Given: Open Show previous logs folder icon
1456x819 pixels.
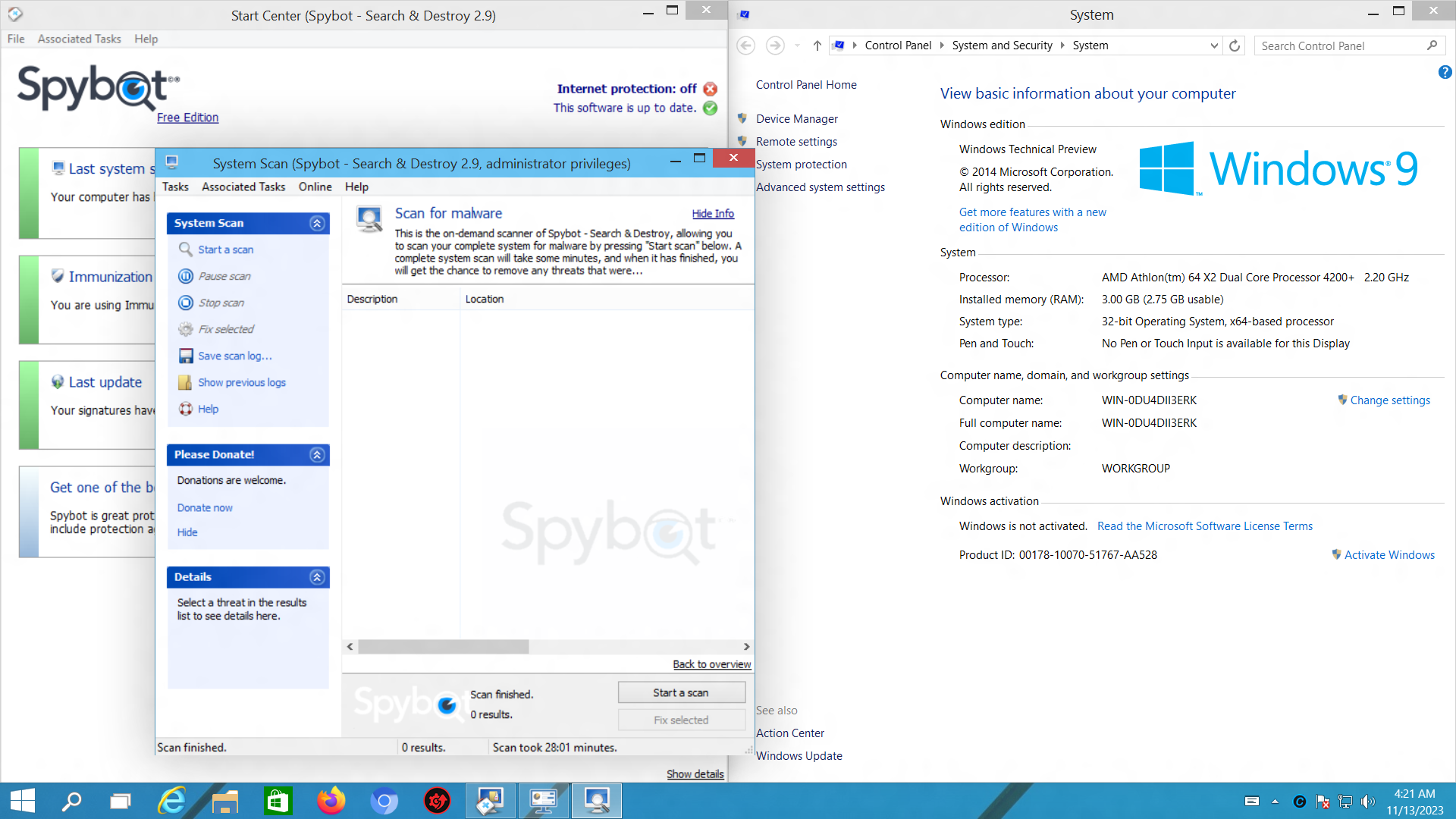Looking at the screenshot, I should coord(186,382).
